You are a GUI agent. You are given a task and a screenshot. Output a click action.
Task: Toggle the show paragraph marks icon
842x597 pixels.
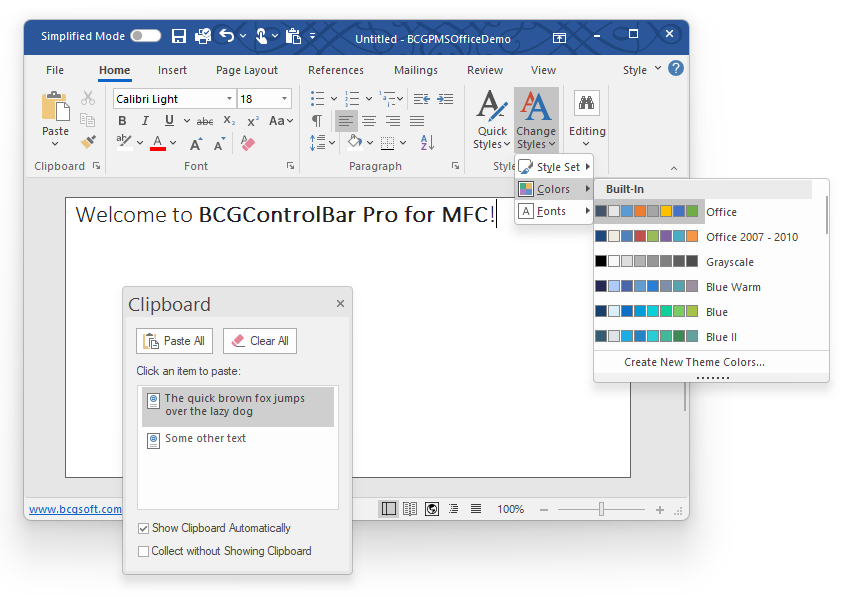[x=317, y=121]
